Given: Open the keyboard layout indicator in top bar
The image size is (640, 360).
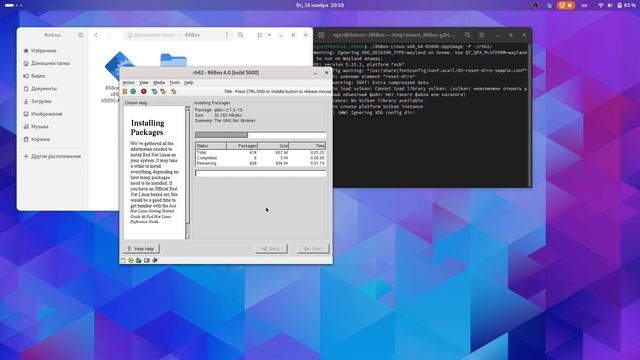Looking at the screenshot, I should click(584, 5).
